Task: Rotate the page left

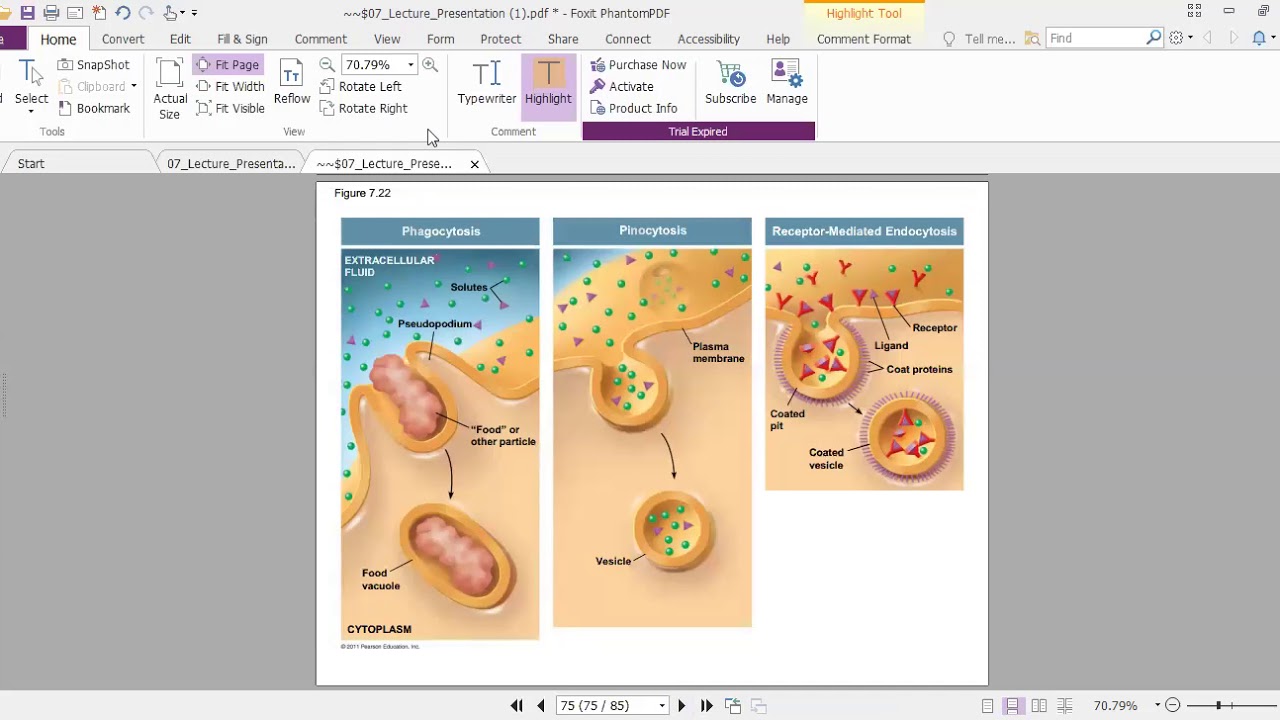Action: pyautogui.click(x=361, y=87)
